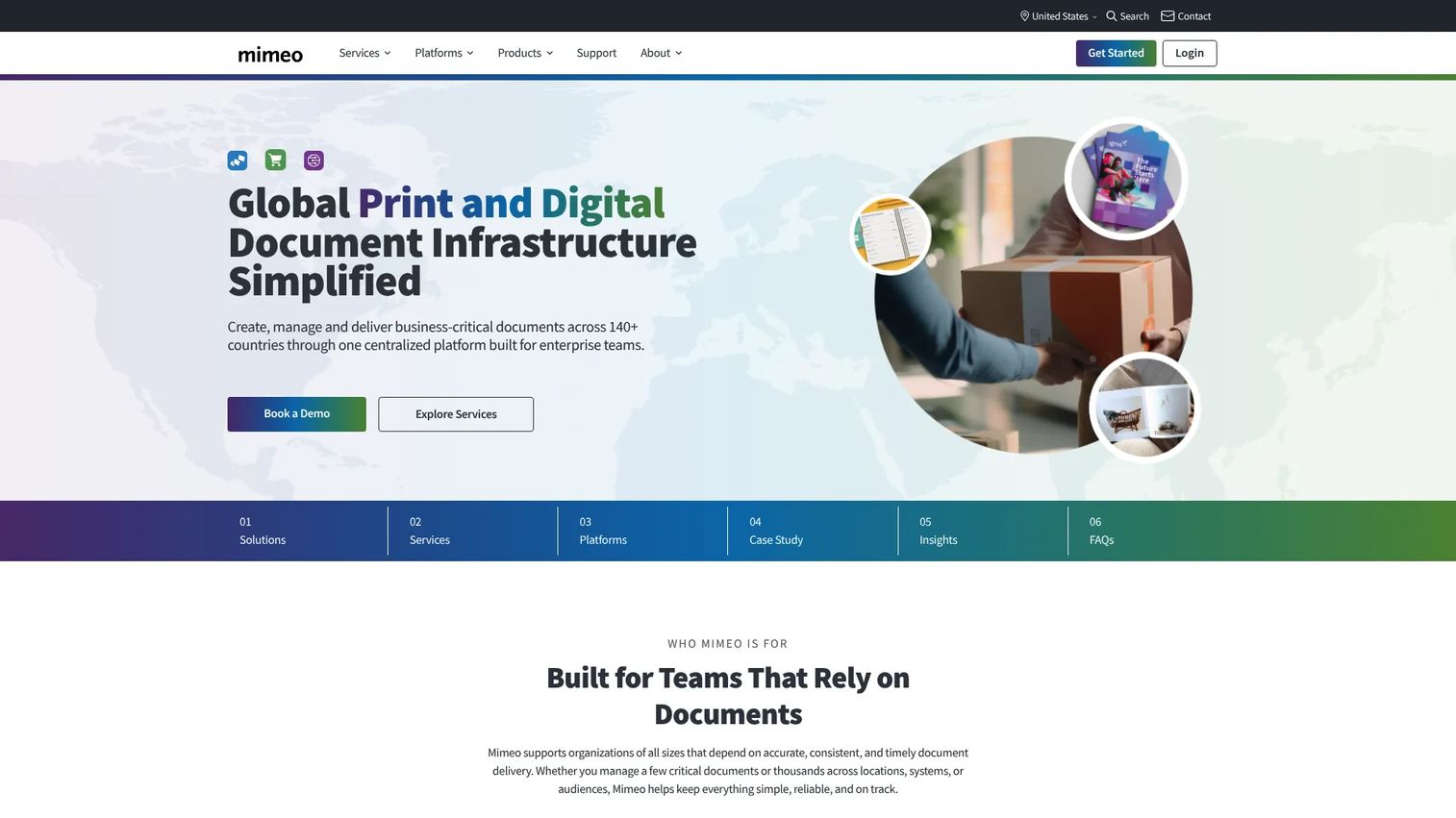Click the Get Started button
The image size is (1456, 818).
1116,53
